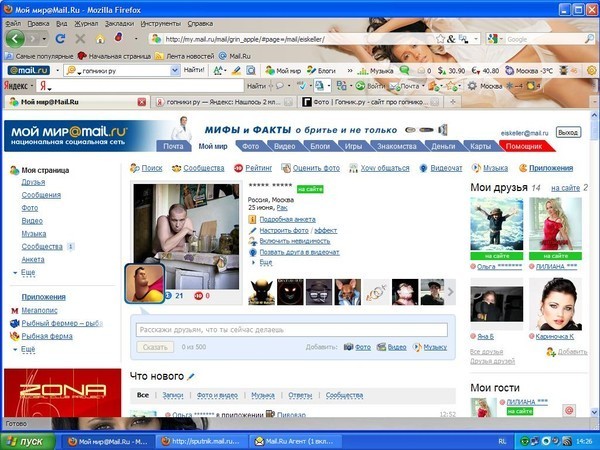The image size is (600, 450).
Task: Open Приложения shortcut in top bar
Action: coord(546,168)
